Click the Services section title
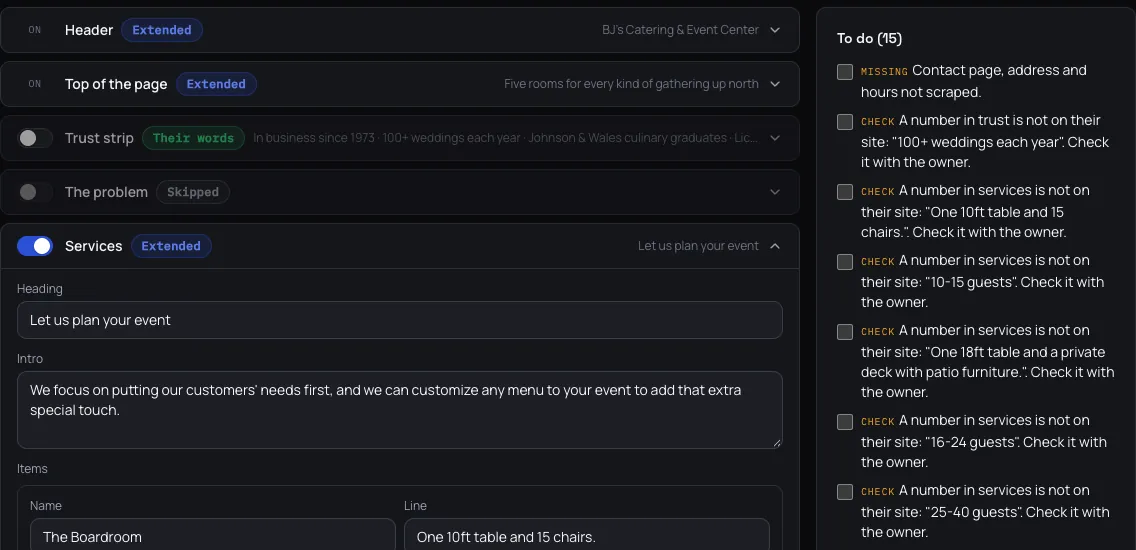Image resolution: width=1136 pixels, height=550 pixels. tap(93, 246)
